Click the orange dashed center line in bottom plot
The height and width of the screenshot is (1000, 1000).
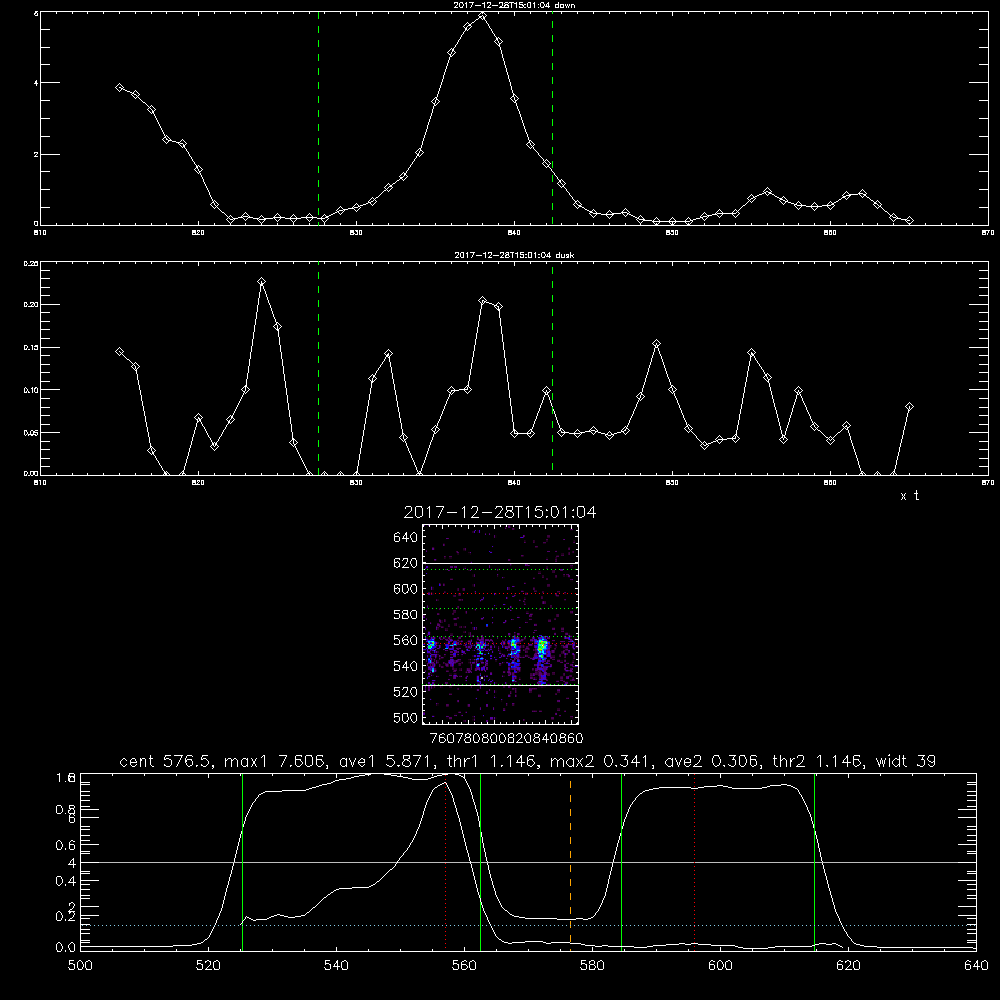(570, 861)
